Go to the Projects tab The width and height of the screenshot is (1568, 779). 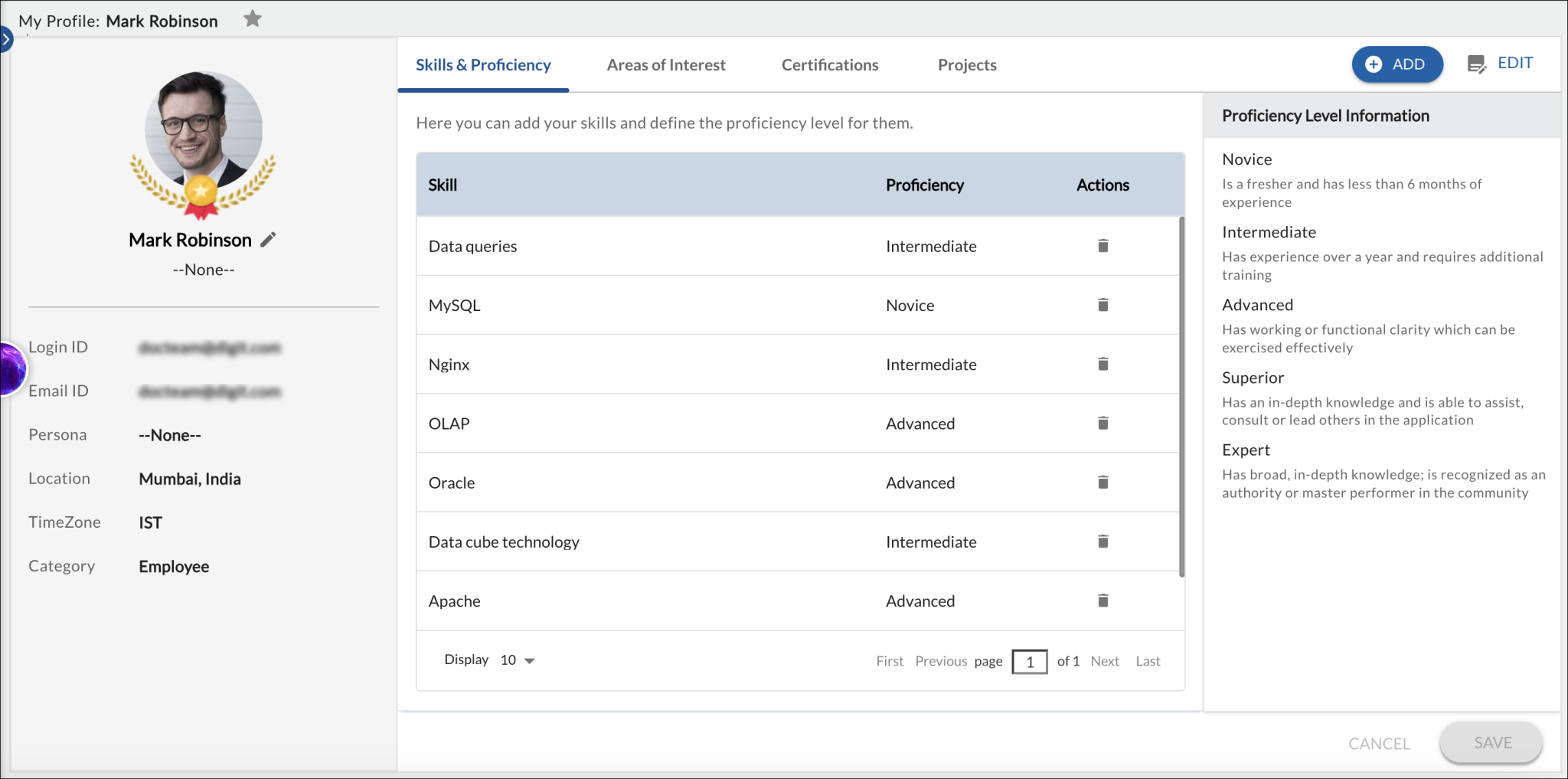[x=967, y=65]
